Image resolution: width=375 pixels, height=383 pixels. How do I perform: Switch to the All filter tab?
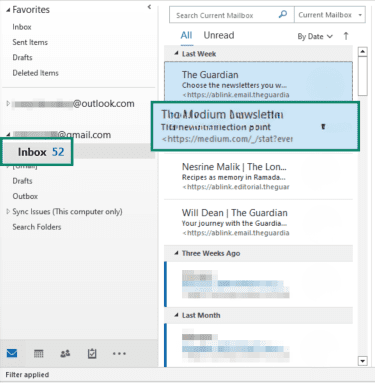coord(186,36)
